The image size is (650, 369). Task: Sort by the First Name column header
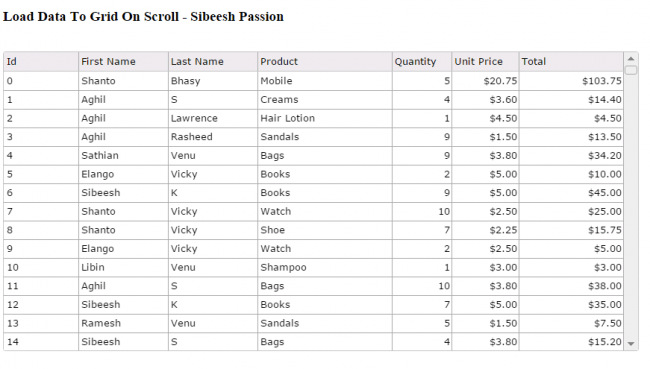(x=123, y=62)
